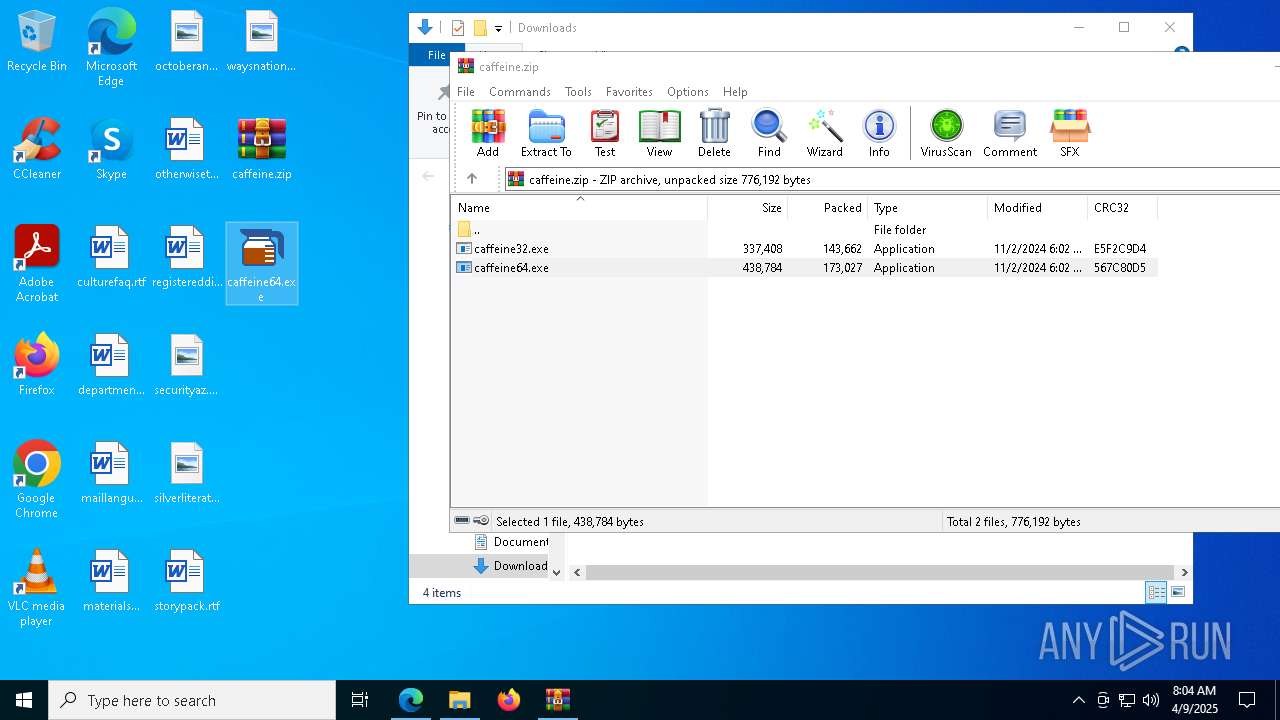The height and width of the screenshot is (720, 1280).
Task: Select Recycle Bin desktop icon
Action: (x=37, y=42)
